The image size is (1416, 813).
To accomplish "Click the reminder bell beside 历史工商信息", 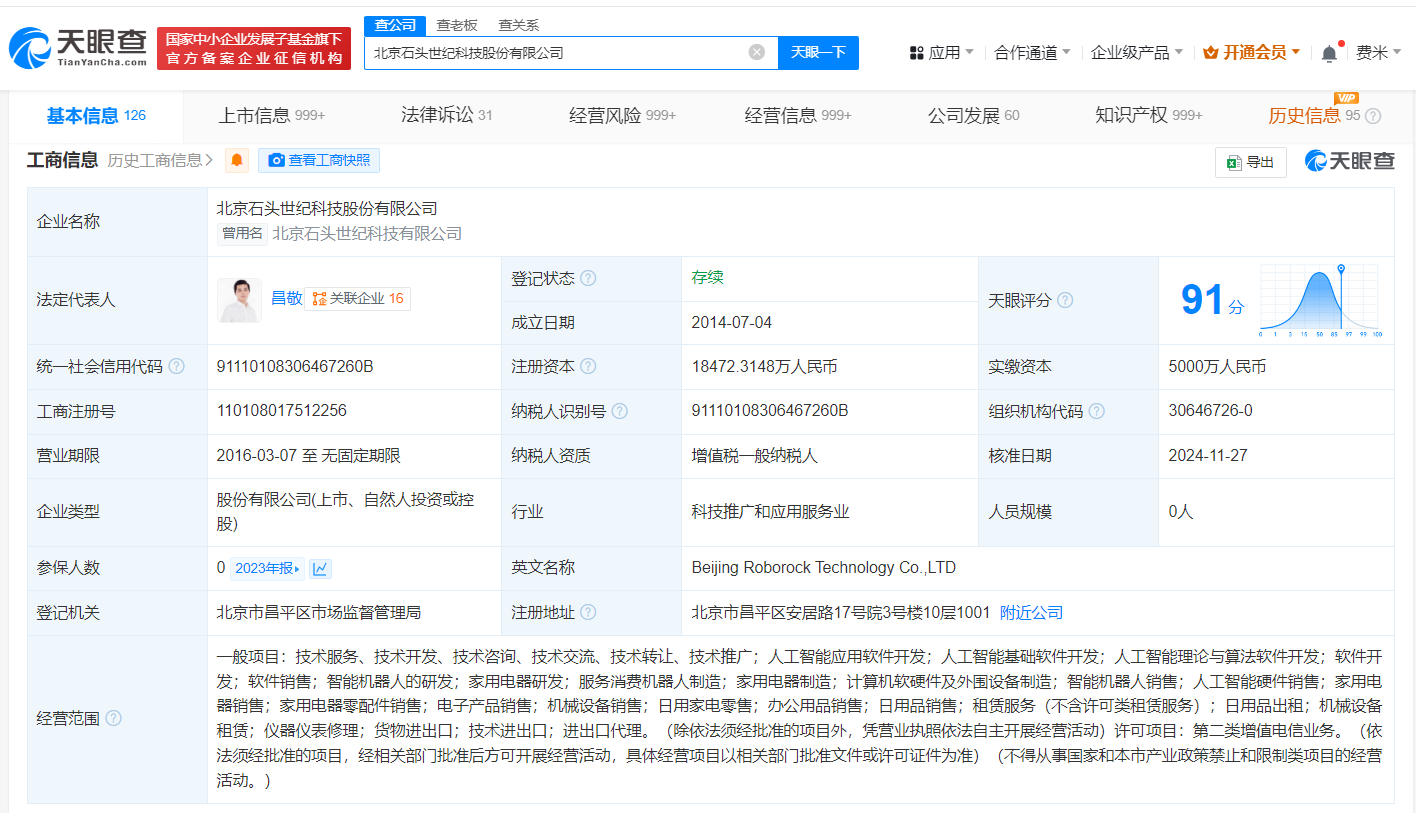I will (236, 160).
